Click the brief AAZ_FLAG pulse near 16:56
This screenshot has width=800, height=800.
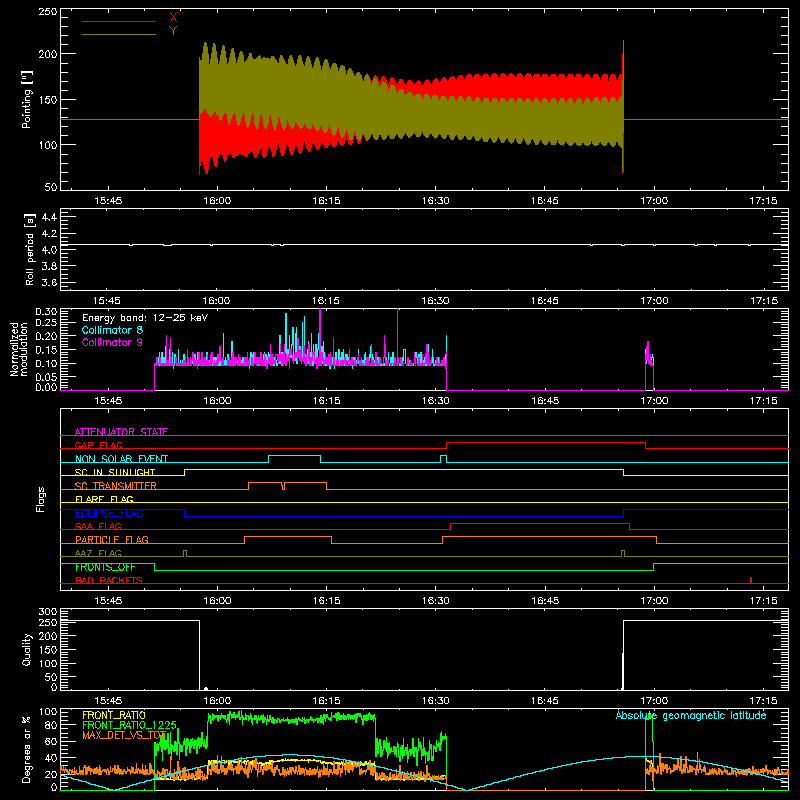623,553
